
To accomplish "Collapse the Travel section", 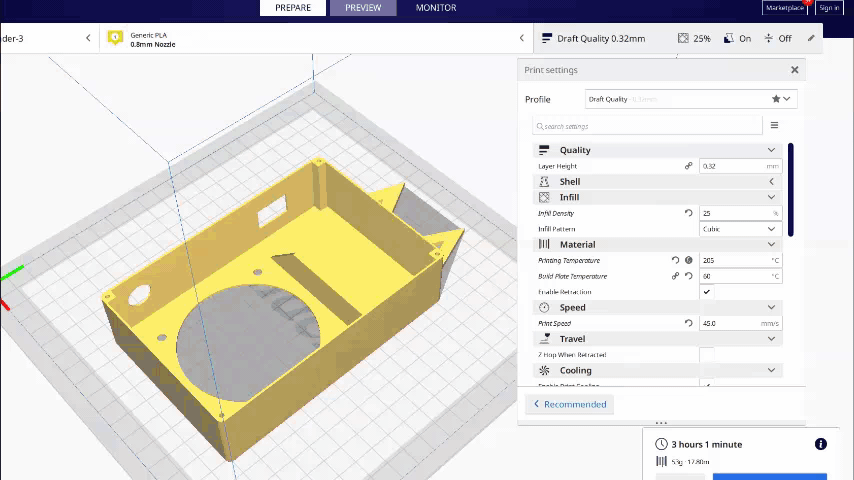I will 771,338.
